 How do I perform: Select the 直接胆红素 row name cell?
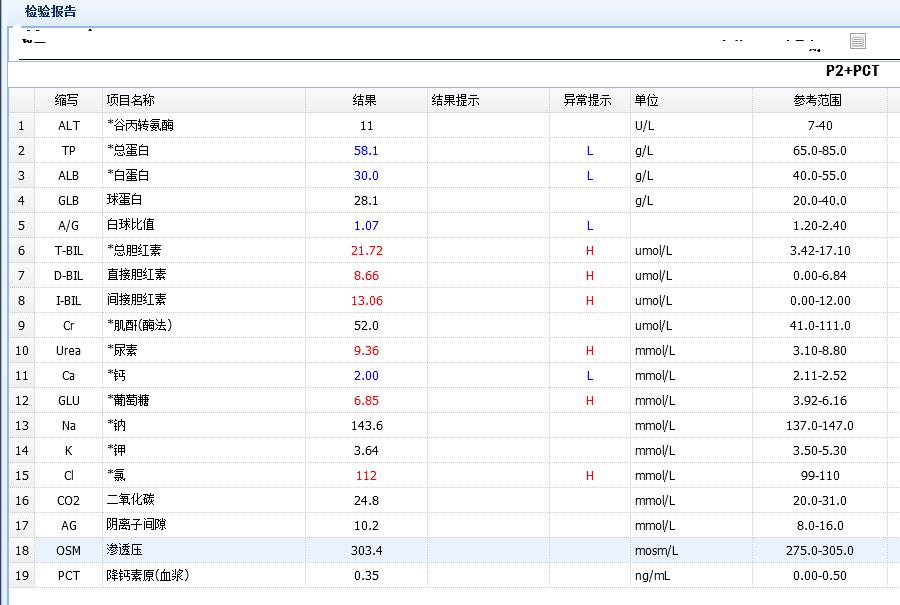137,275
